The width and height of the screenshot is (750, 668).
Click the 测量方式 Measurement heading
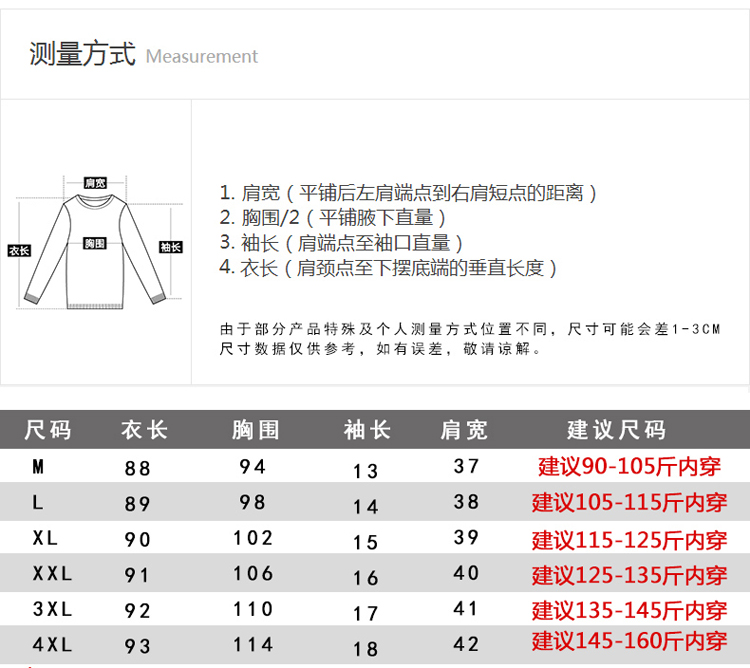click(143, 54)
